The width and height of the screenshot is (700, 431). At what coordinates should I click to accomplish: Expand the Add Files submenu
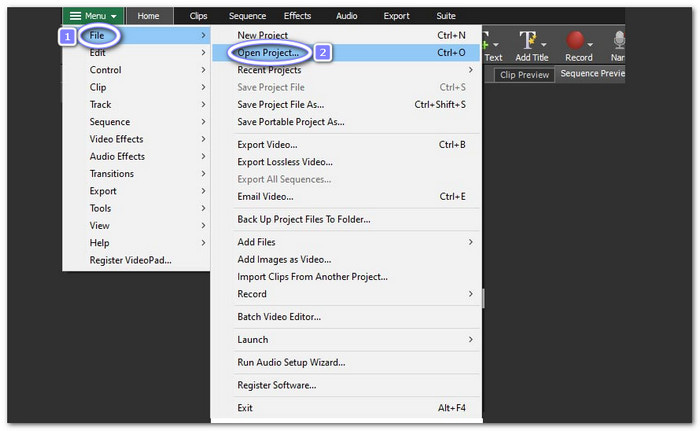click(x=346, y=243)
